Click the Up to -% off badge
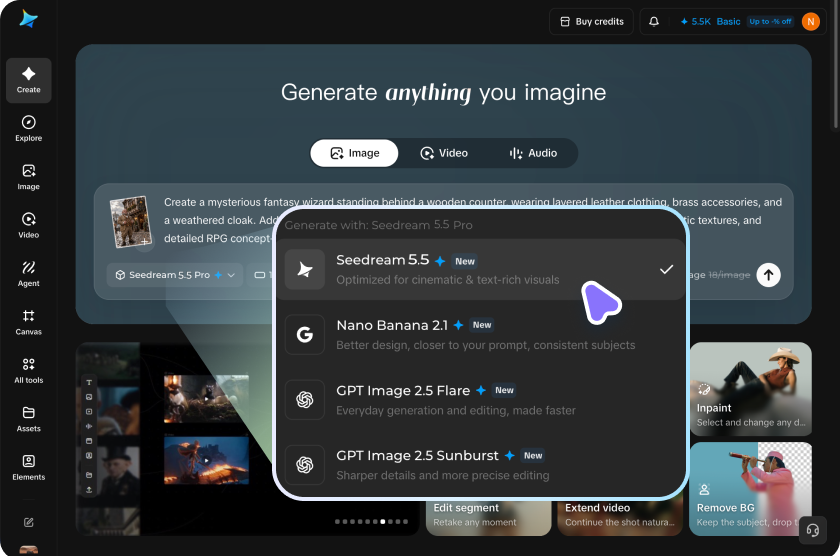The image size is (840, 560). pos(770,21)
